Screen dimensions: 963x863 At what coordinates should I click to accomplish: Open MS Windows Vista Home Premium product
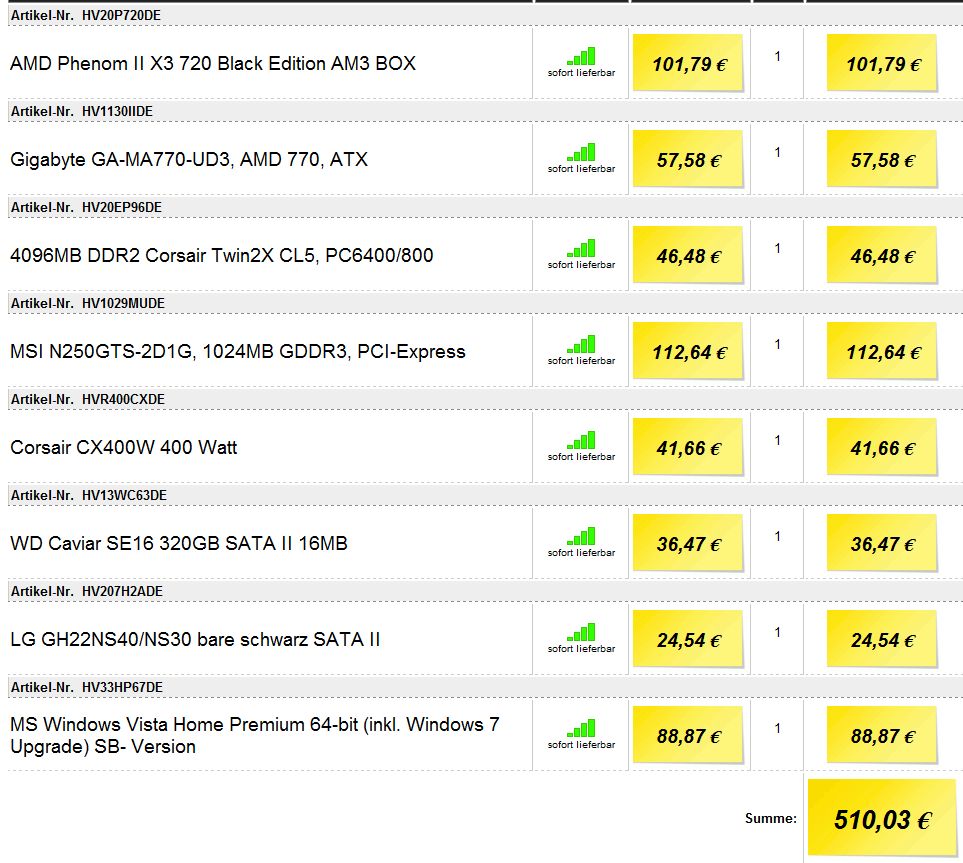click(255, 735)
